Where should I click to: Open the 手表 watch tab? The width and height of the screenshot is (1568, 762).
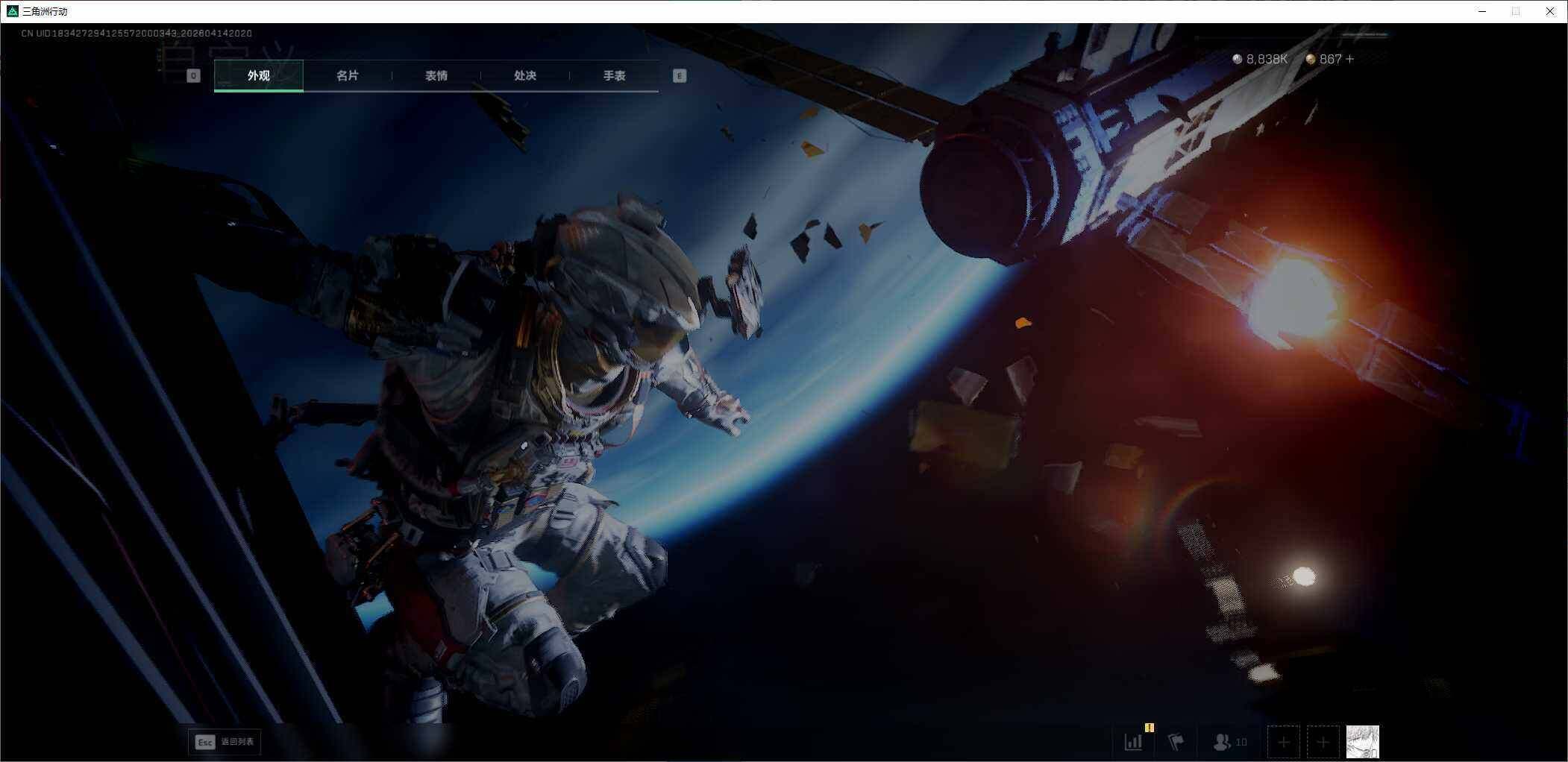(614, 75)
